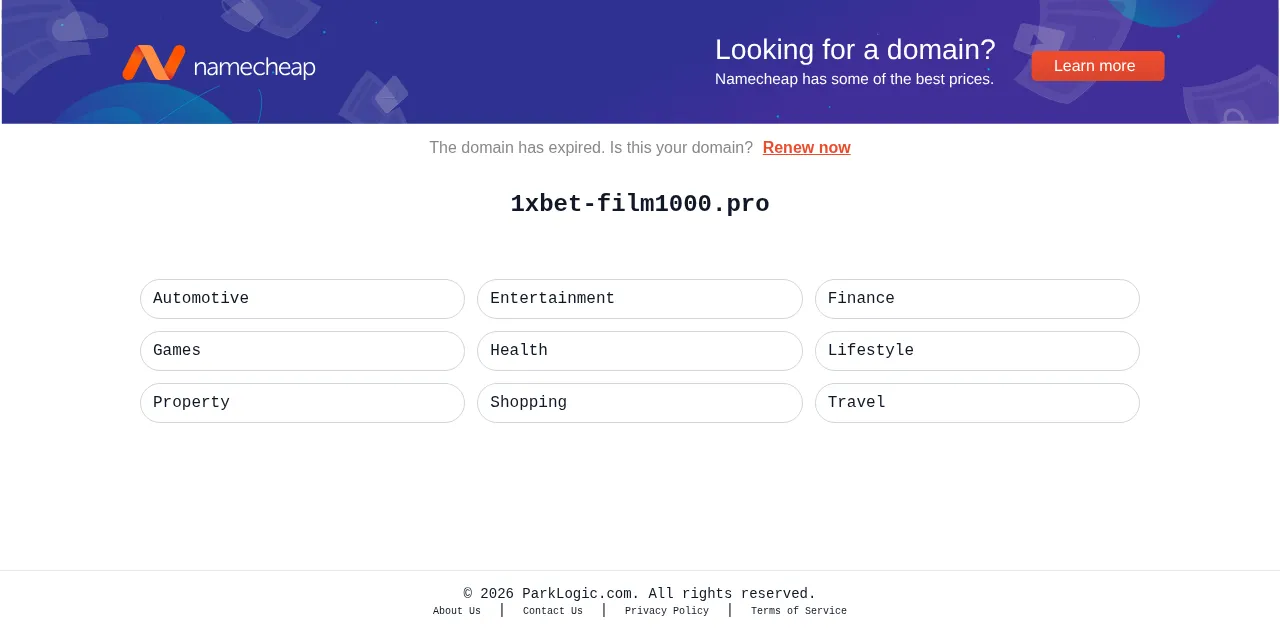Screen dimensions: 1280x633
Task: Open the Terms of Service link
Action: point(799,611)
